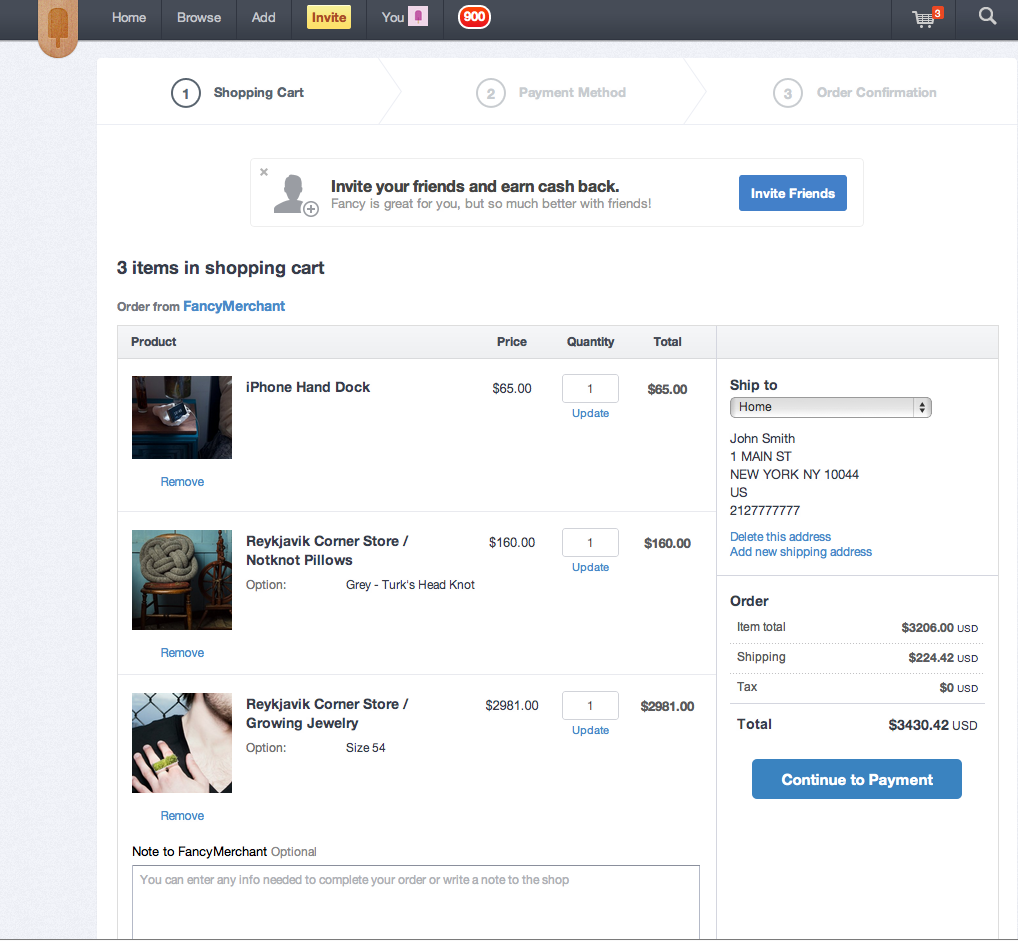
Task: Remove the Notknot Pillows from cart
Action: click(x=182, y=653)
